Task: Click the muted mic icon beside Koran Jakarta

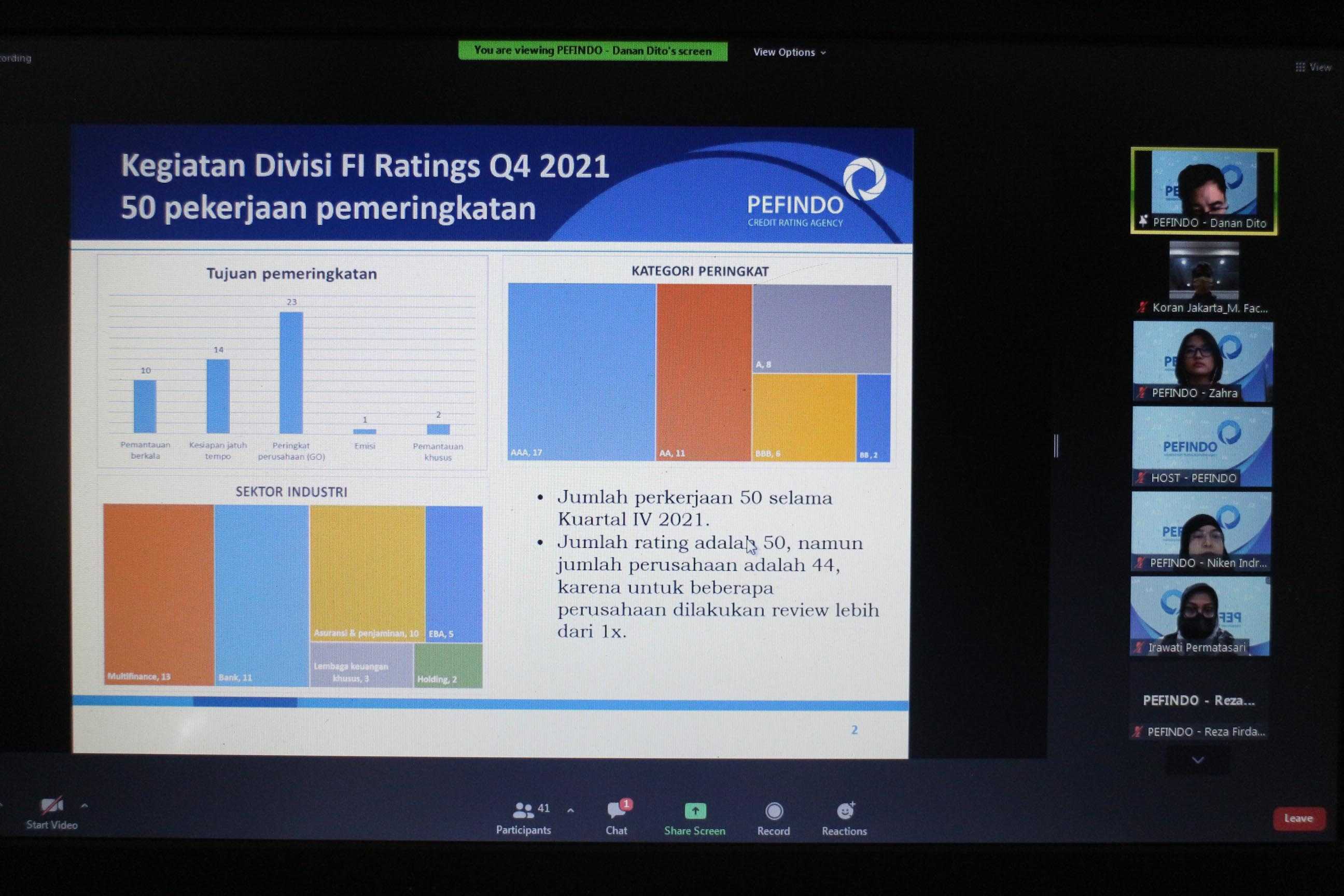Action: [x=1142, y=308]
